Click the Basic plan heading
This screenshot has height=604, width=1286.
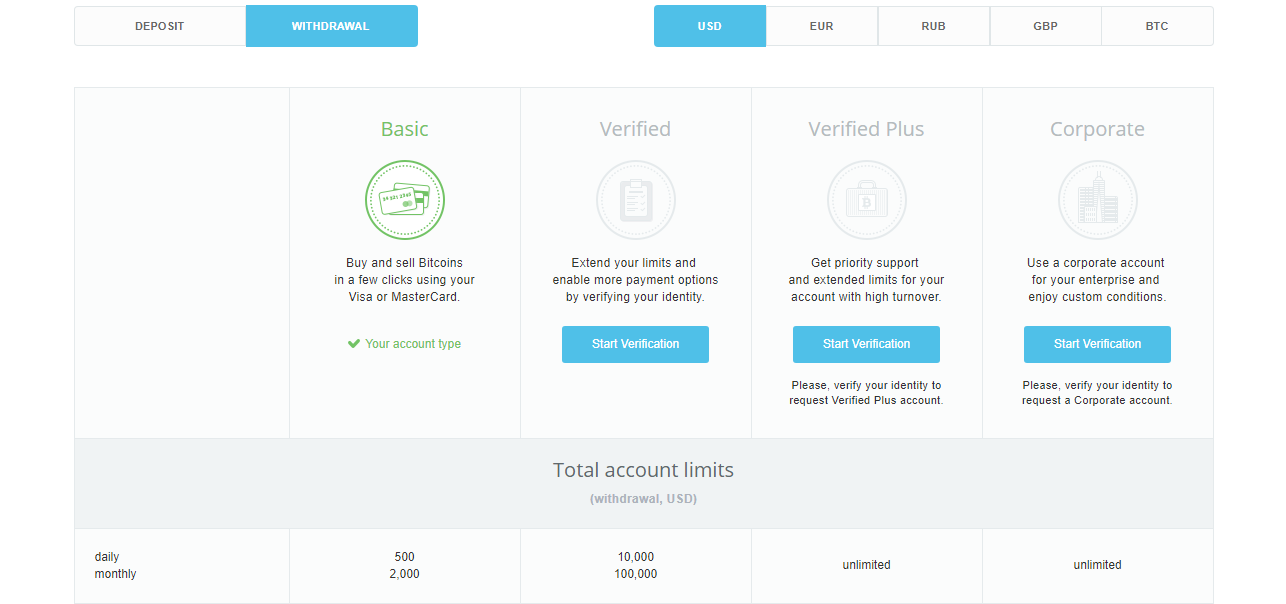pos(405,129)
